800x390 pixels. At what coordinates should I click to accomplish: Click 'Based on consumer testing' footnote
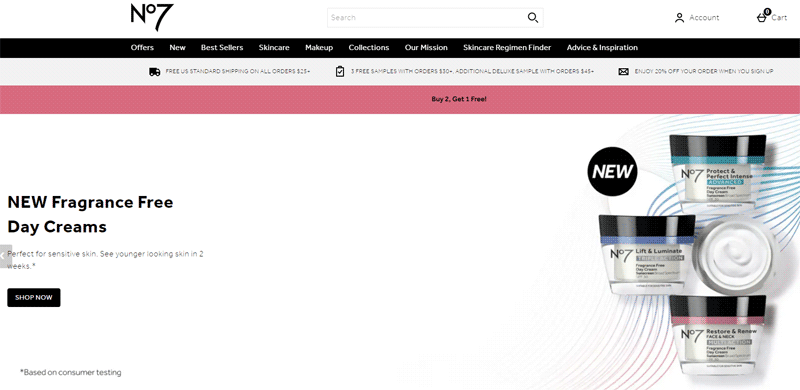tap(70, 372)
